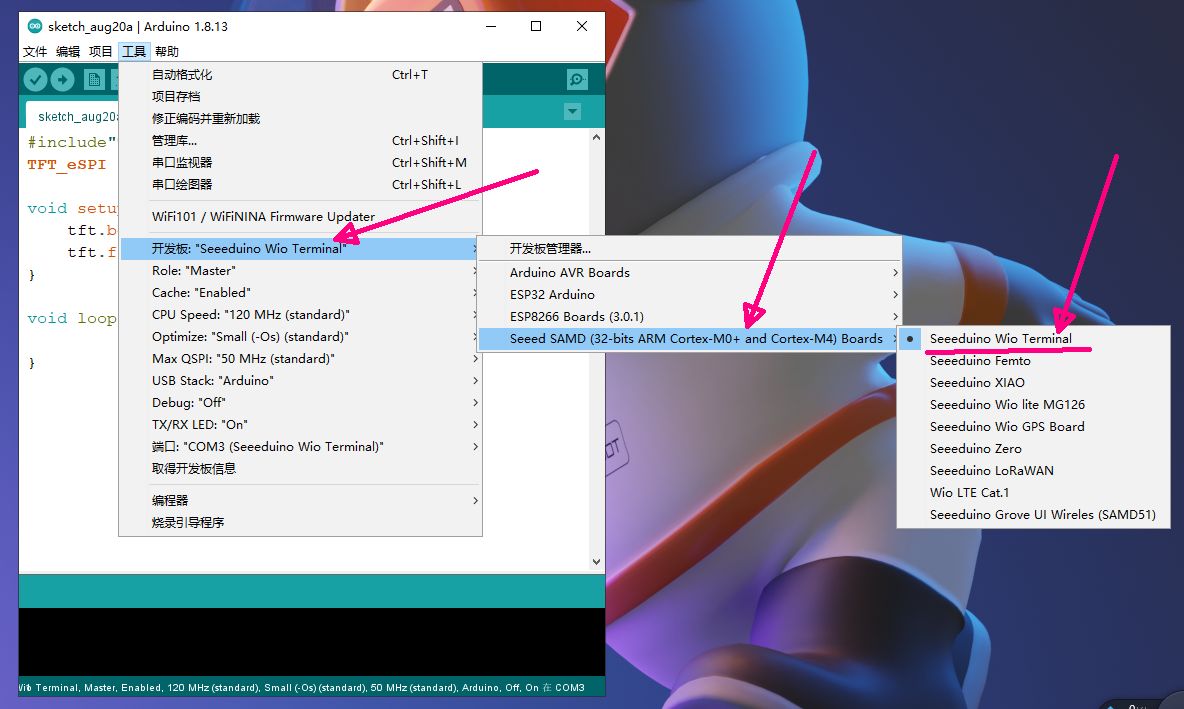1184x709 pixels.
Task: Select 修正编码并重新加载 entry
Action: tap(301, 119)
